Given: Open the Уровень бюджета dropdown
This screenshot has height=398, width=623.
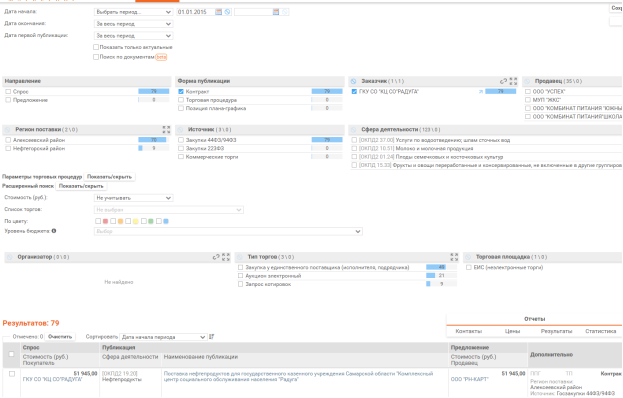Looking at the screenshot, I should point(228,231).
